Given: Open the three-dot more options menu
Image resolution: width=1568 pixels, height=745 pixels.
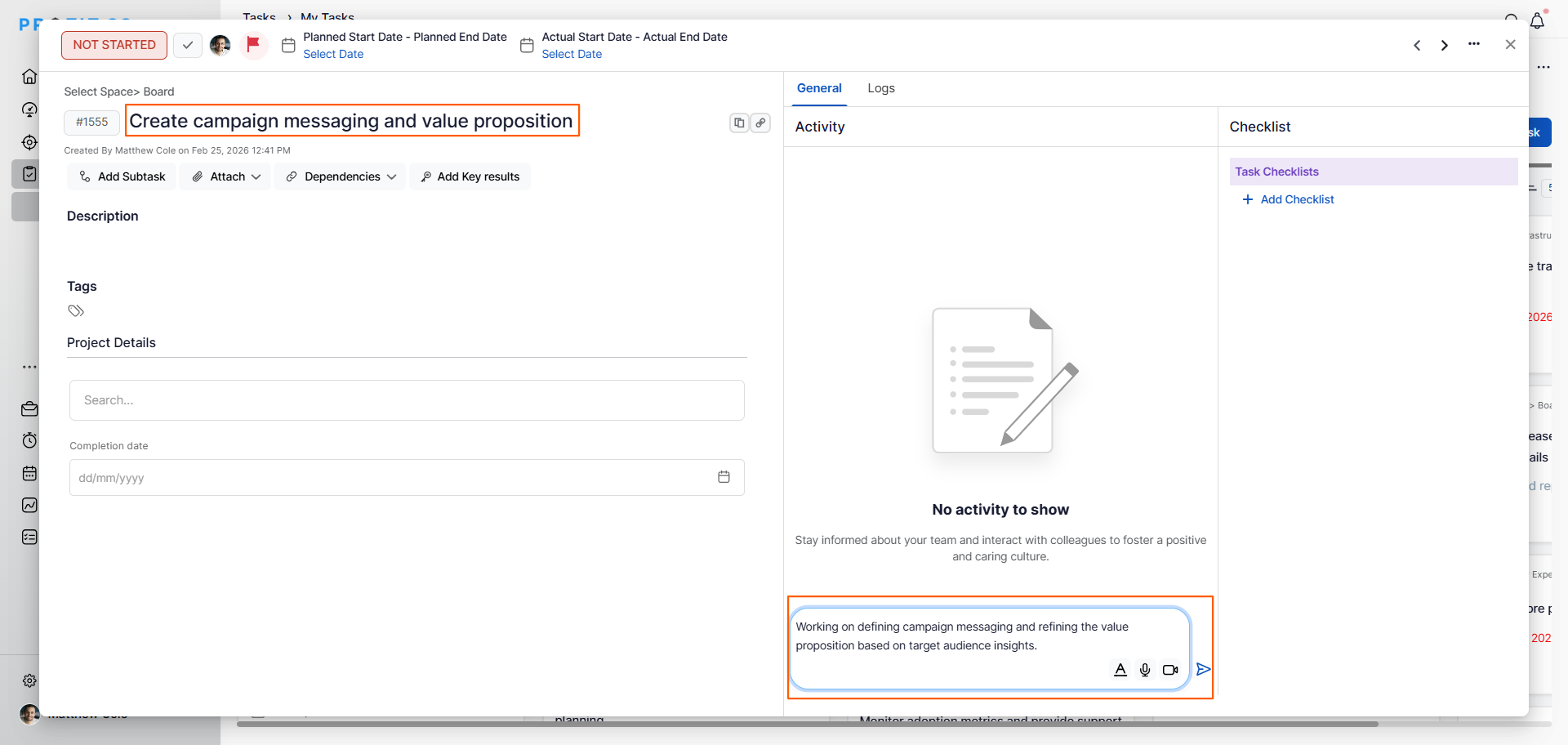Looking at the screenshot, I should (x=1474, y=44).
